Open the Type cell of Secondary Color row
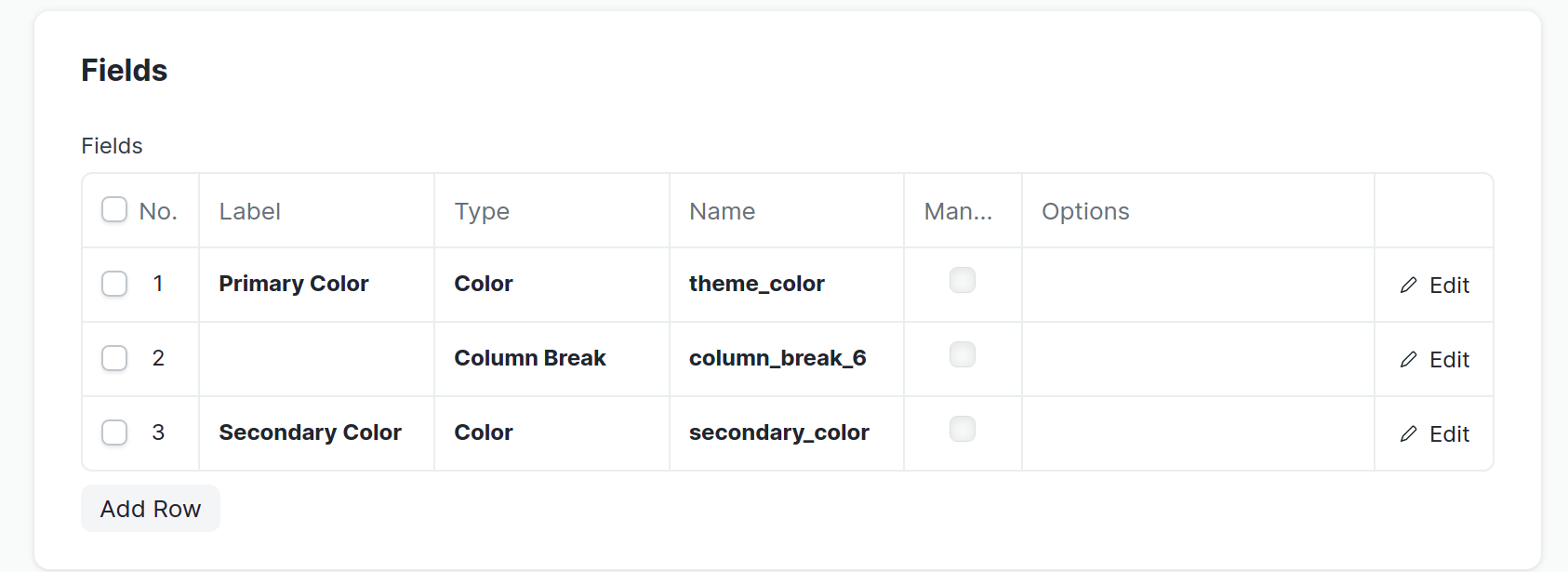Viewport: 1568px width, 572px height. 484,432
